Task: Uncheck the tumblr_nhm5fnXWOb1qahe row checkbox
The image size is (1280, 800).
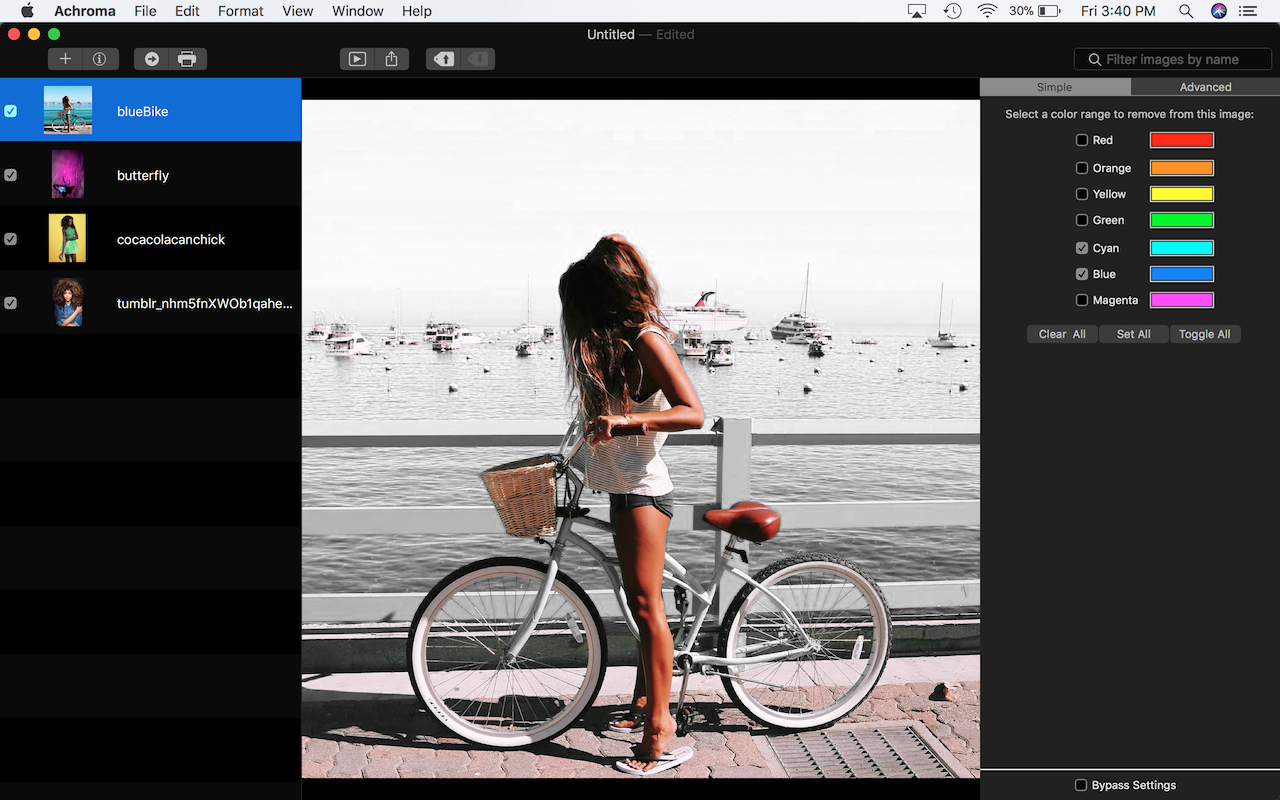Action: pyautogui.click(x=11, y=303)
